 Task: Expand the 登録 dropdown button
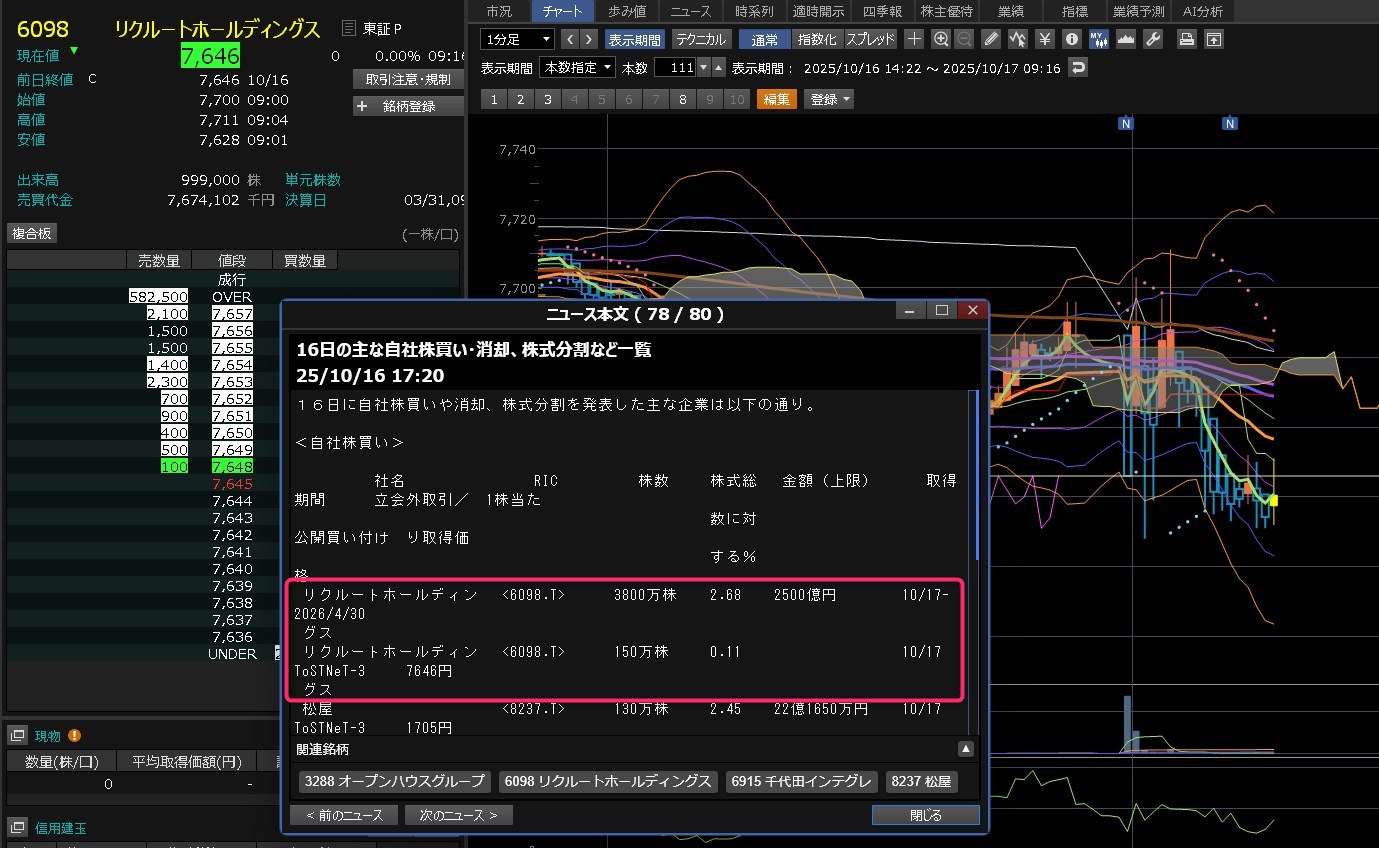click(829, 99)
